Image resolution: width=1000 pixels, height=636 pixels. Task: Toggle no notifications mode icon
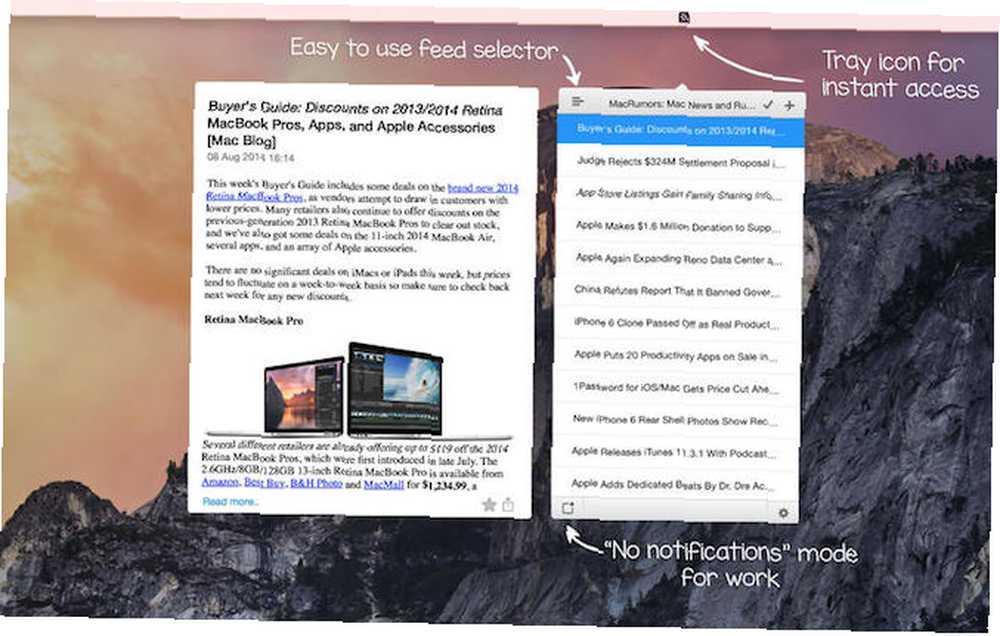(568, 508)
